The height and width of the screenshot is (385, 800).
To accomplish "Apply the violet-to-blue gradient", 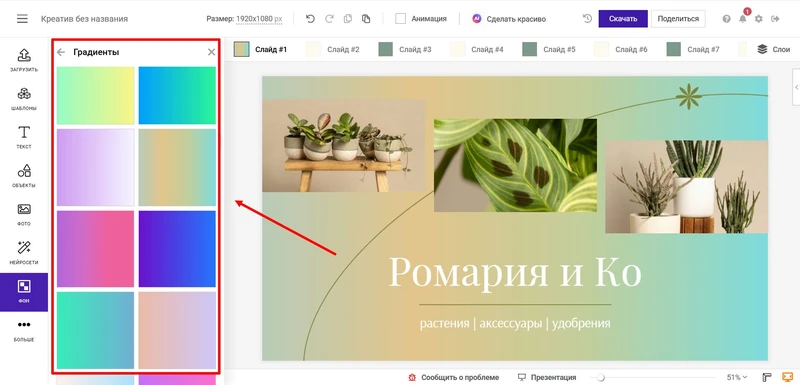I will pos(177,249).
